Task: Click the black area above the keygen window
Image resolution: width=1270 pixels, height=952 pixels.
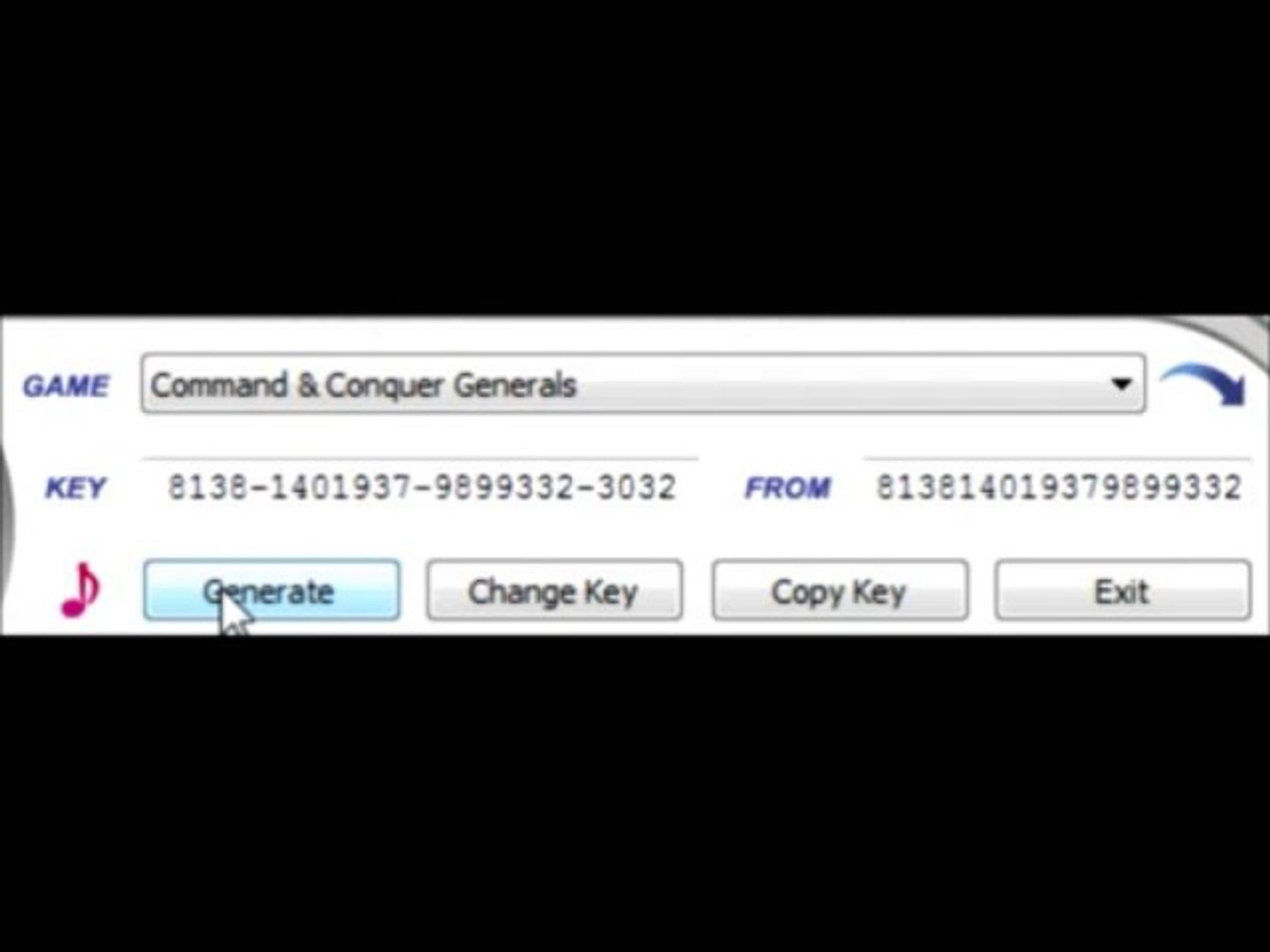Action: [x=635, y=157]
